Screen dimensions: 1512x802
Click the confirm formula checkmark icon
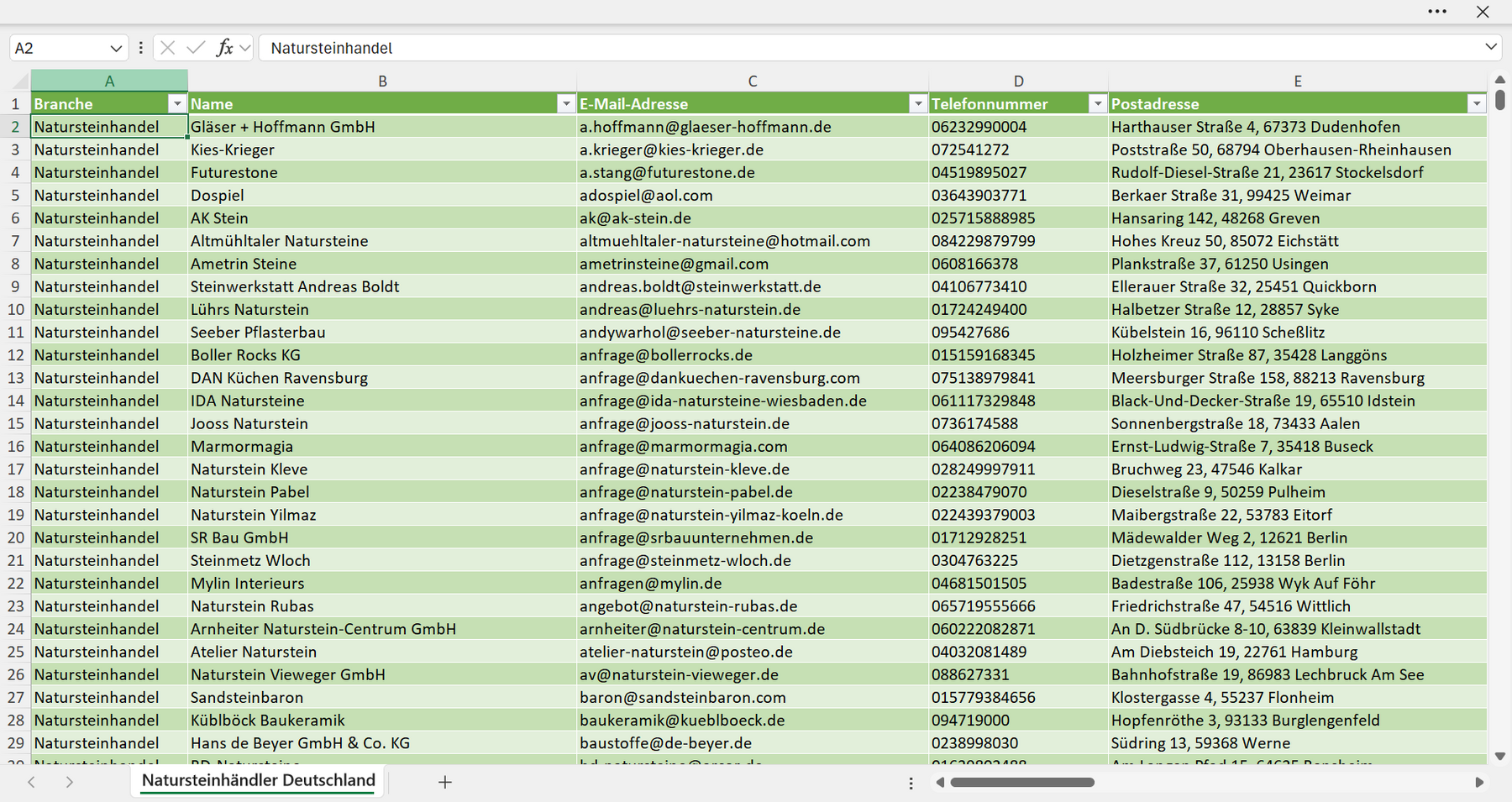coord(196,48)
